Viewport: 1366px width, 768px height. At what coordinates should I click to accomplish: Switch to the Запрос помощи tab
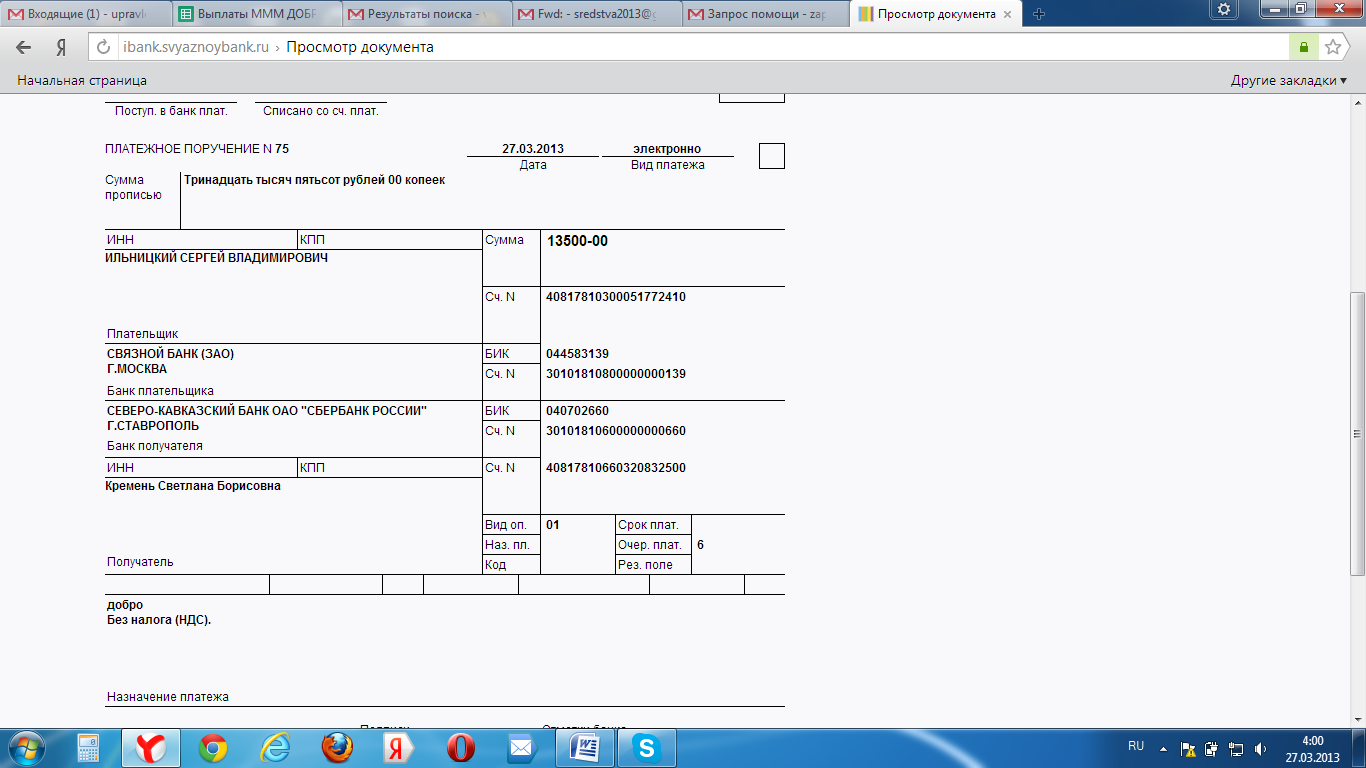(x=767, y=14)
